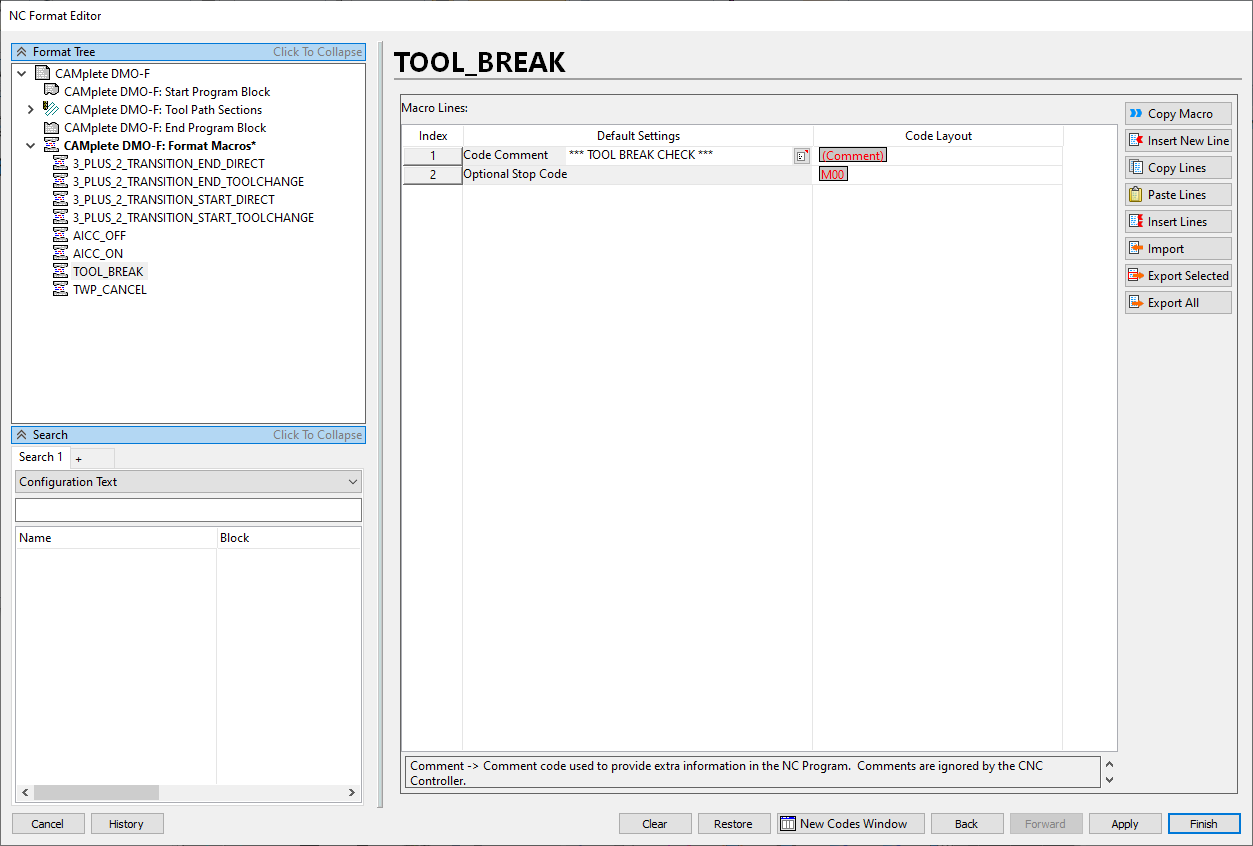Click the Finish button
Screen dimensions: 1253x846
tap(1204, 824)
